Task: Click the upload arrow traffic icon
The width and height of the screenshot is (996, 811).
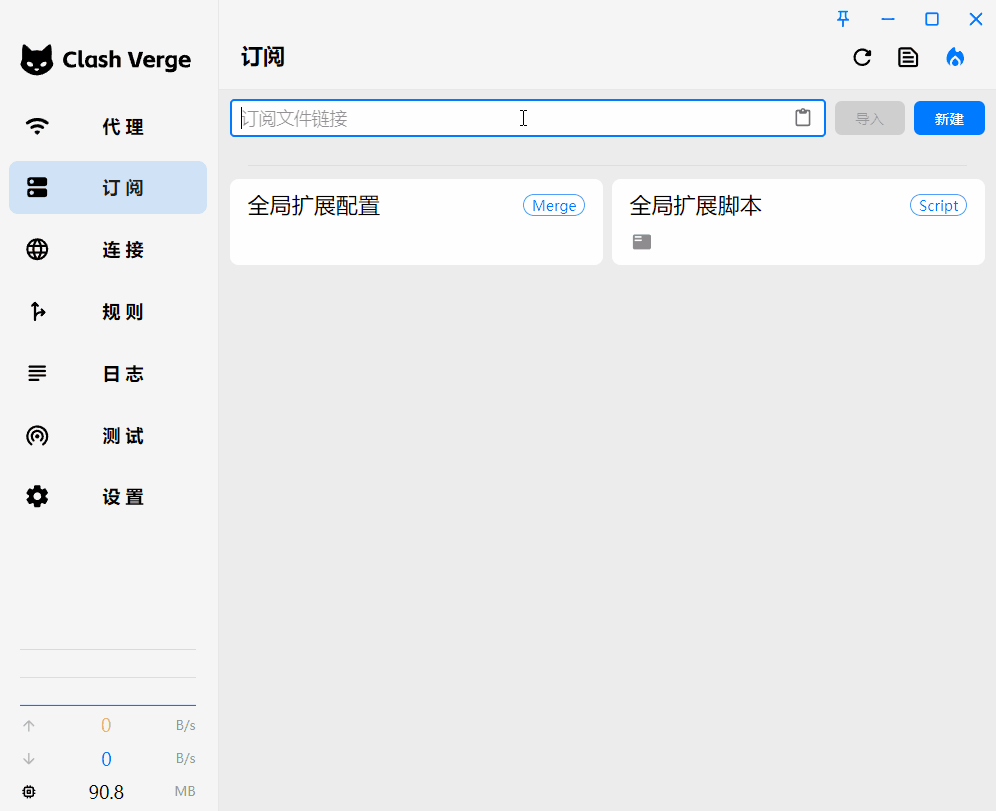Action: coord(29,725)
